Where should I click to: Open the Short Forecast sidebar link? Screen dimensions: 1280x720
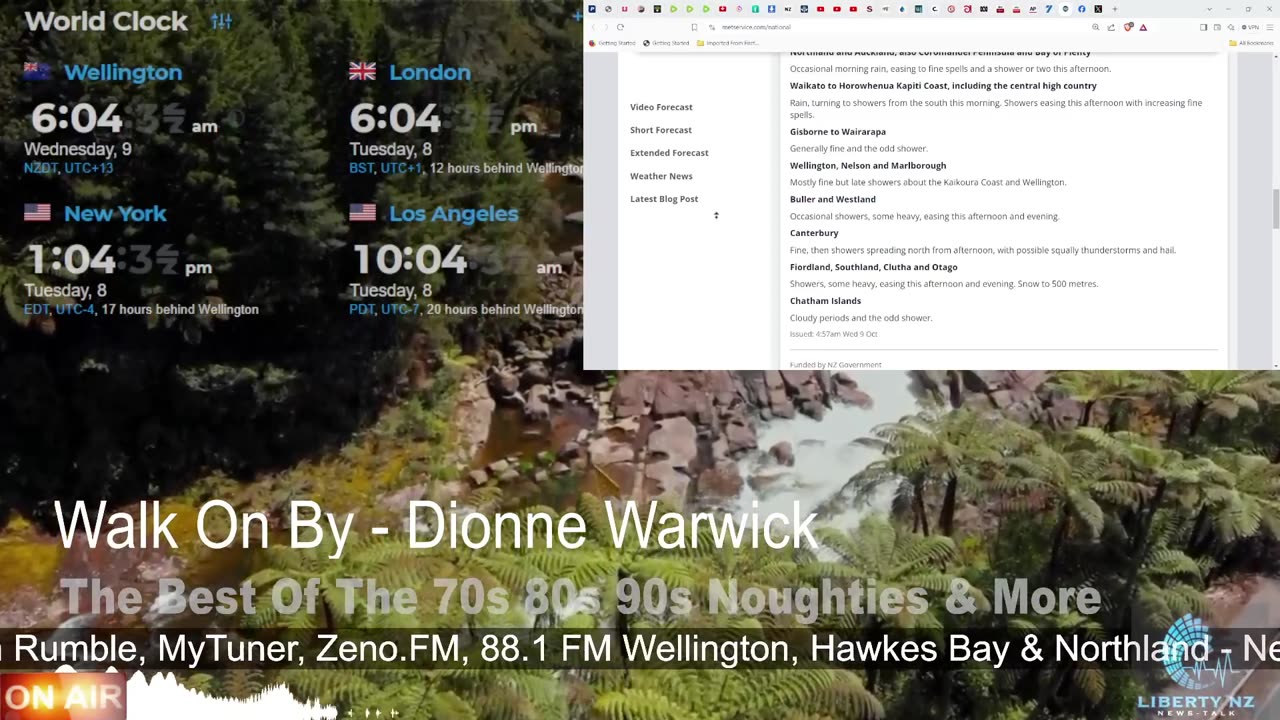point(661,130)
